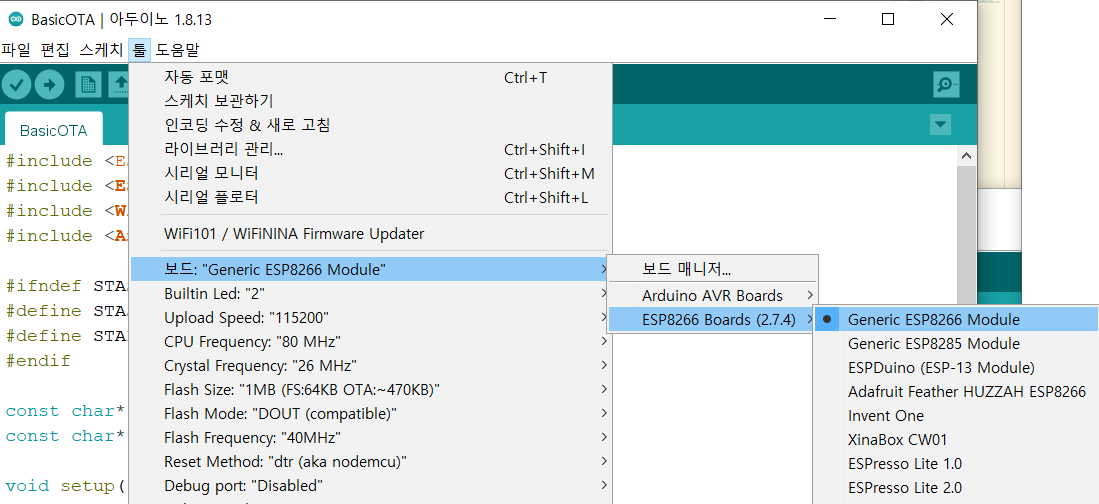The image size is (1099, 504).
Task: Open the 파일 menu
Action: pyautogui.click(x=16, y=50)
